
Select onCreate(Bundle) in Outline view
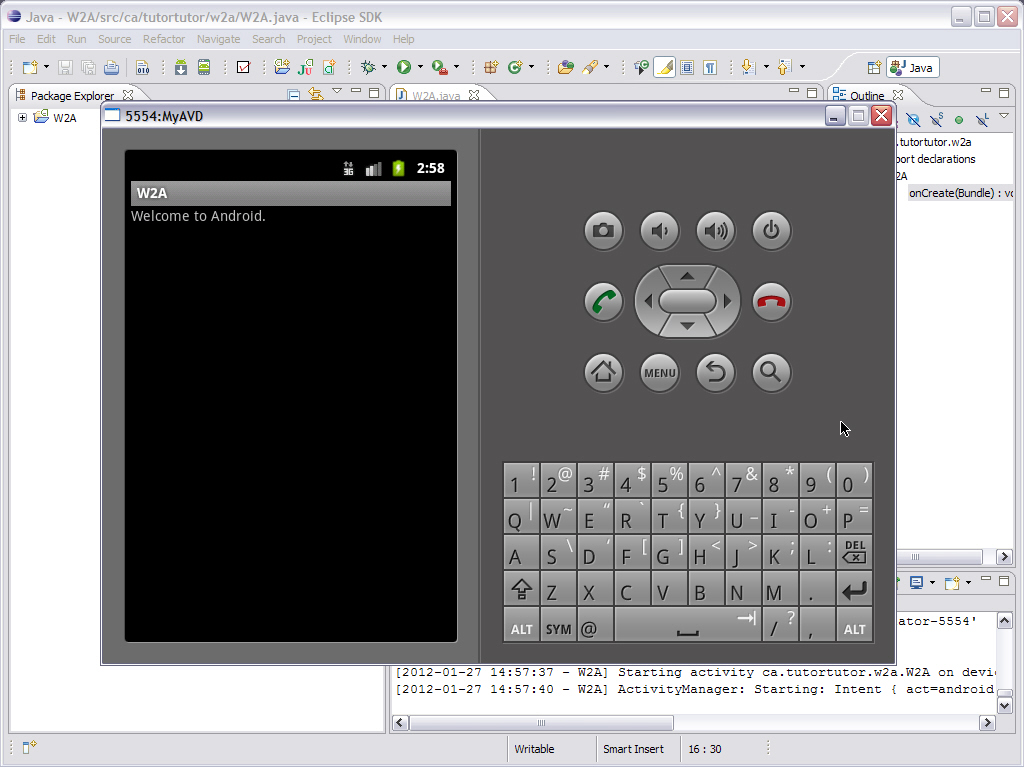coord(960,193)
